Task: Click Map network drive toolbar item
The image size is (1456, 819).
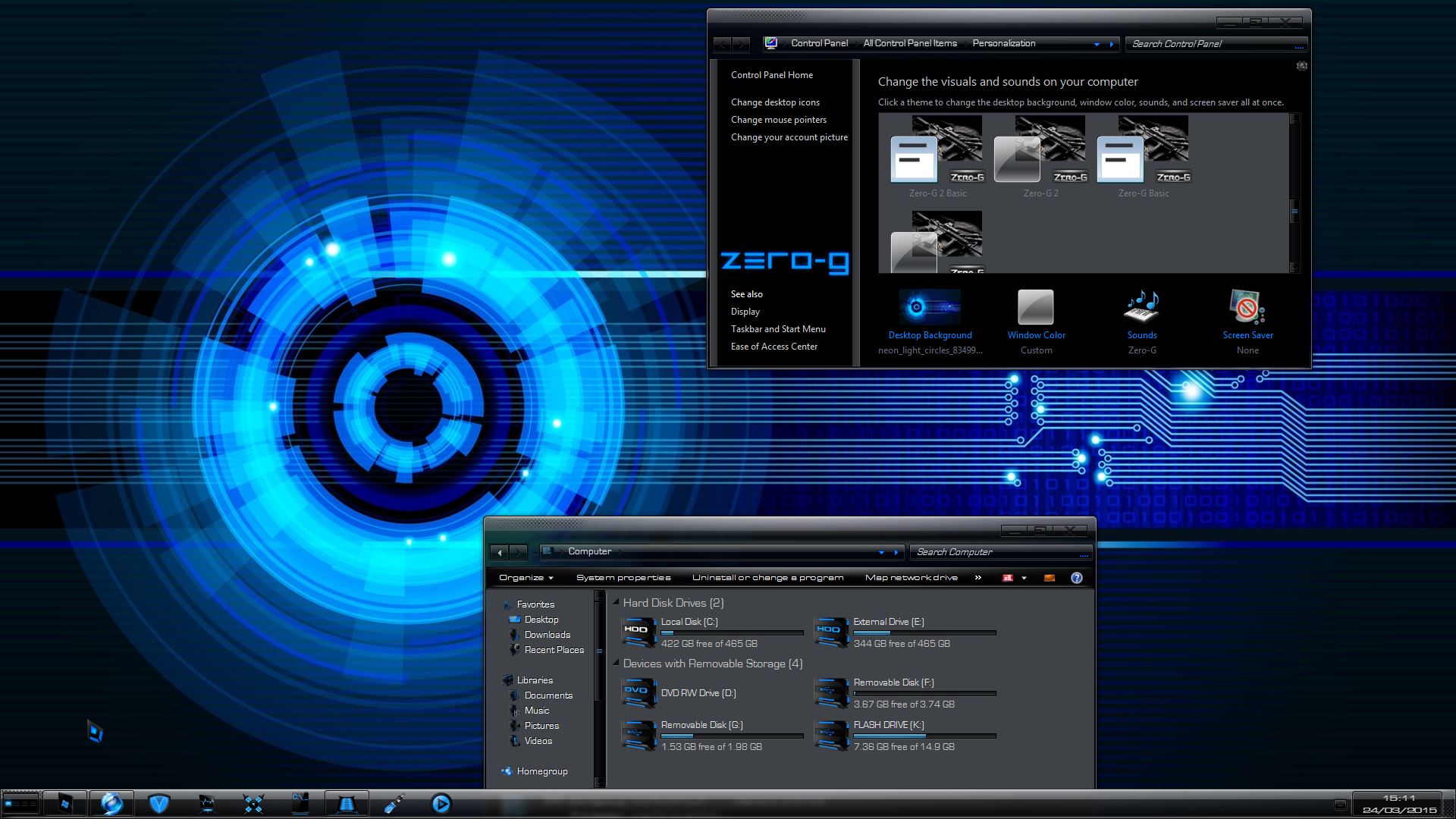Action: point(911,578)
